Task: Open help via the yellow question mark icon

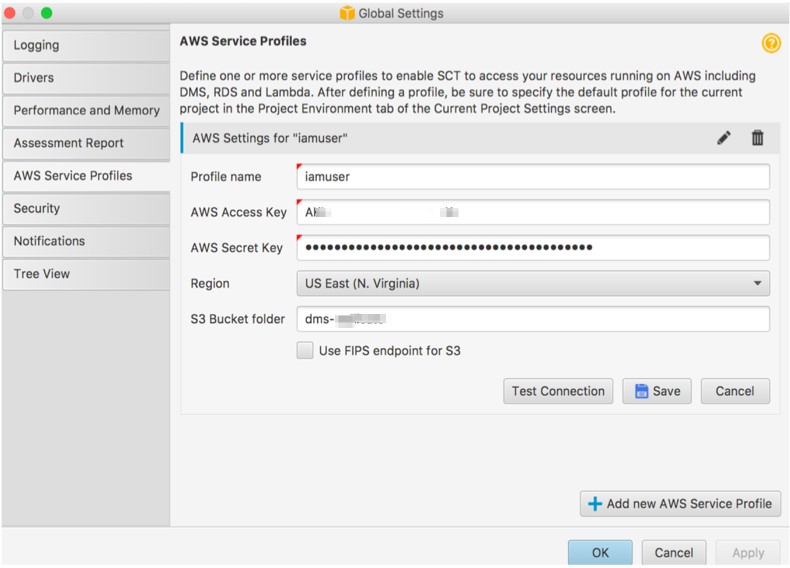Action: coord(771,43)
